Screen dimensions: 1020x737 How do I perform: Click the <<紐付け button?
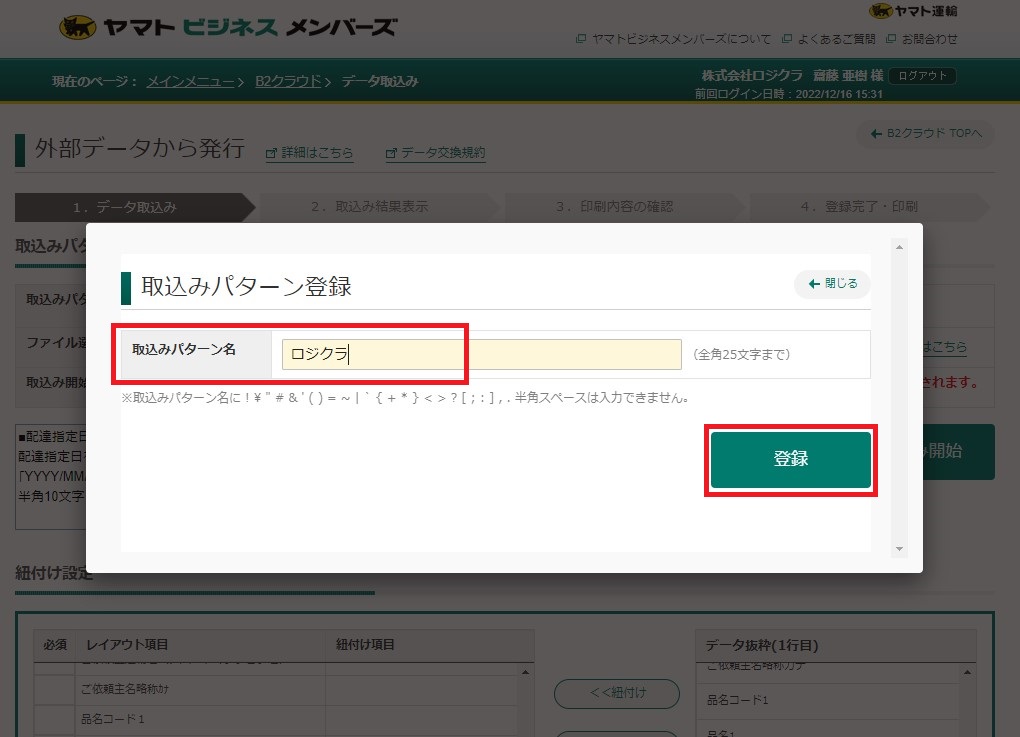coord(617,693)
